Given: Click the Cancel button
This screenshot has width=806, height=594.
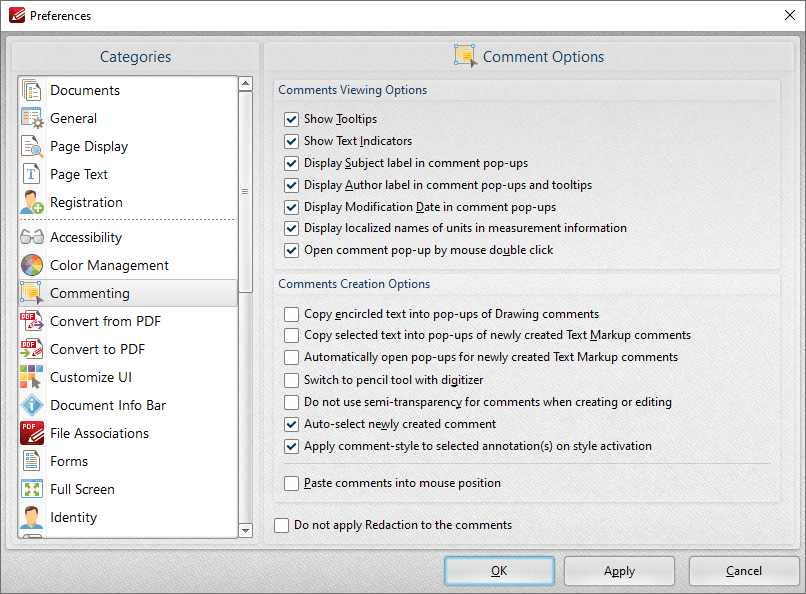Looking at the screenshot, I should coord(744,571).
